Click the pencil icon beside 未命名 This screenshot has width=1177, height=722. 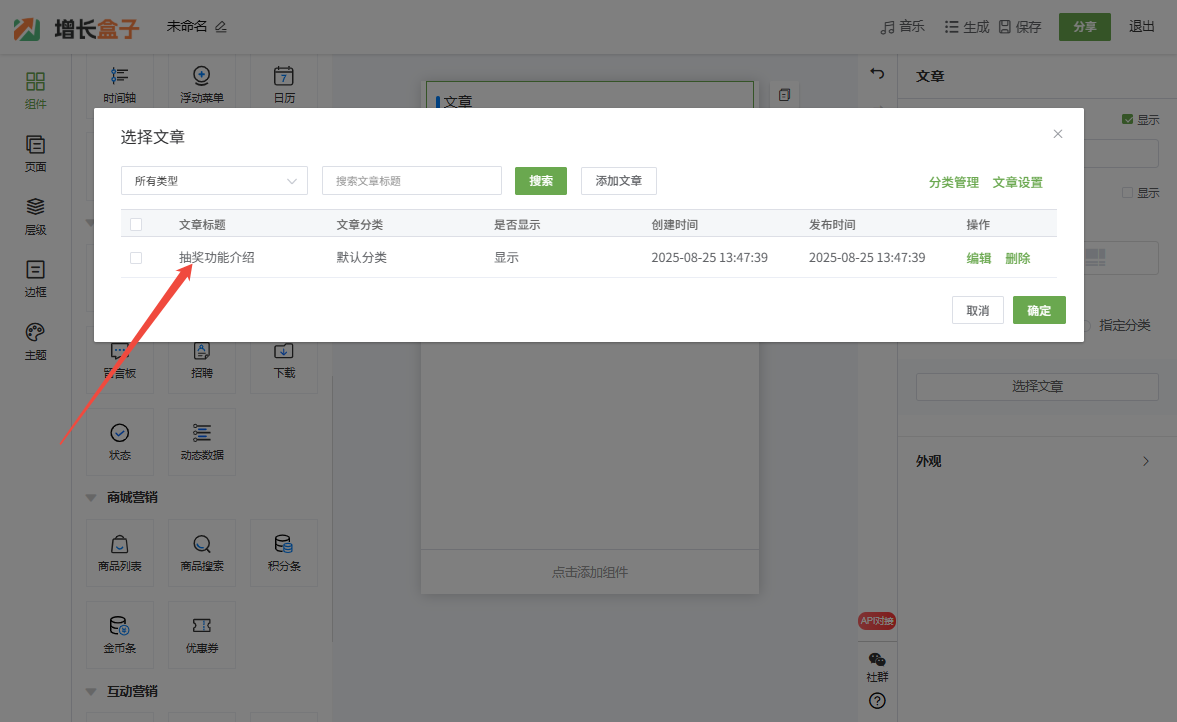[221, 27]
